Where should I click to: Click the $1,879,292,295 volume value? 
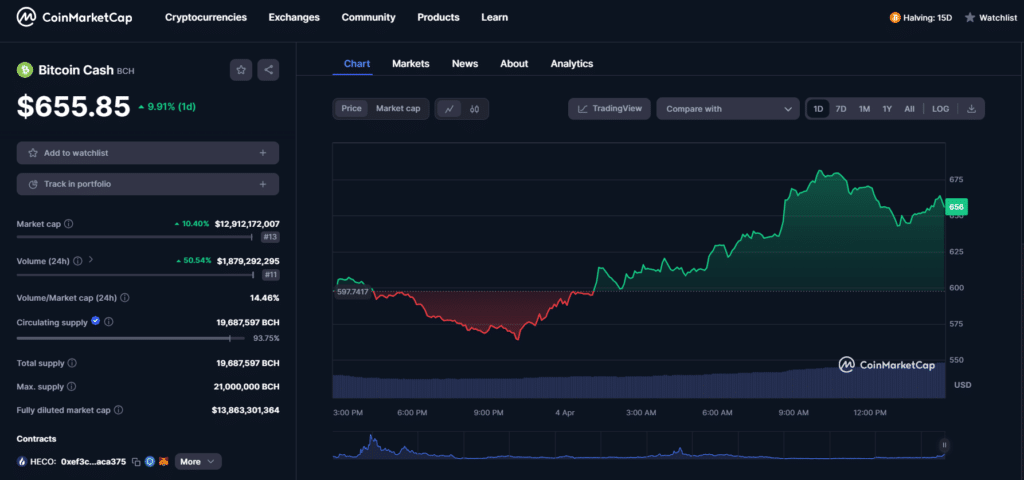point(248,261)
